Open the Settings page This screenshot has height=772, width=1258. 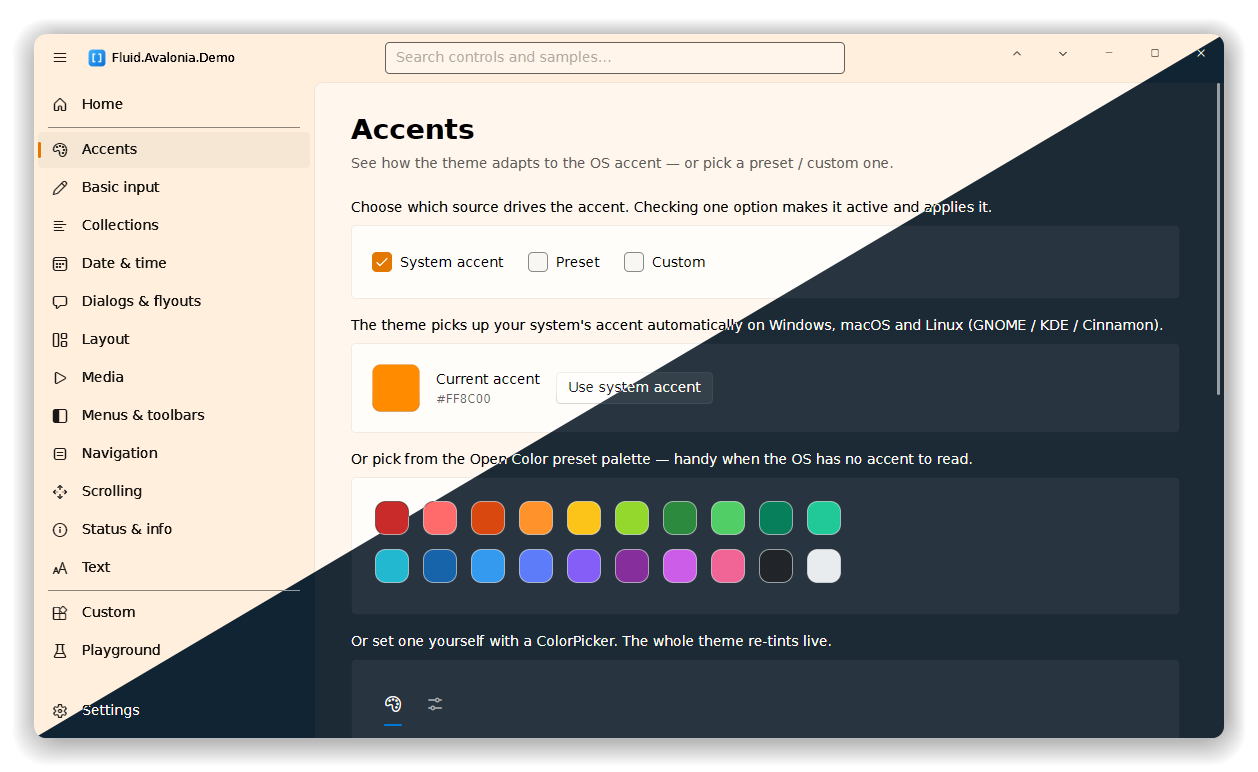click(x=174, y=710)
